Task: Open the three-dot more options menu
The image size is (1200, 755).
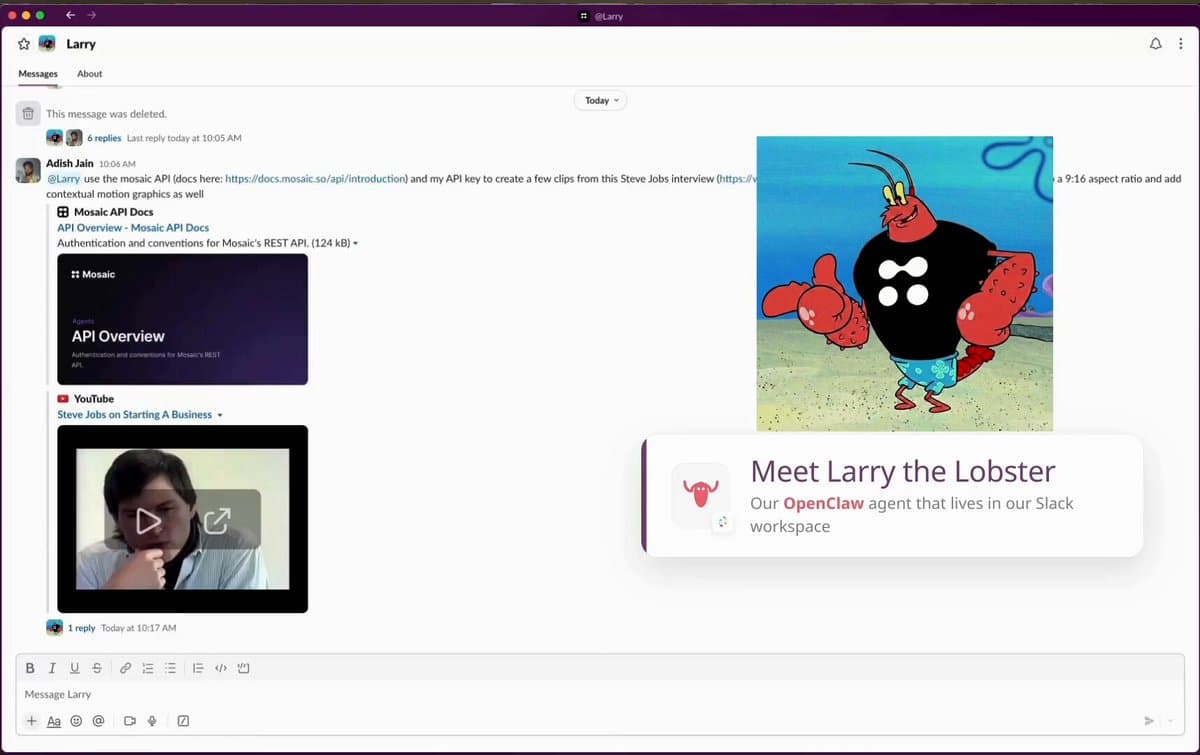Action: pyautogui.click(x=1181, y=44)
